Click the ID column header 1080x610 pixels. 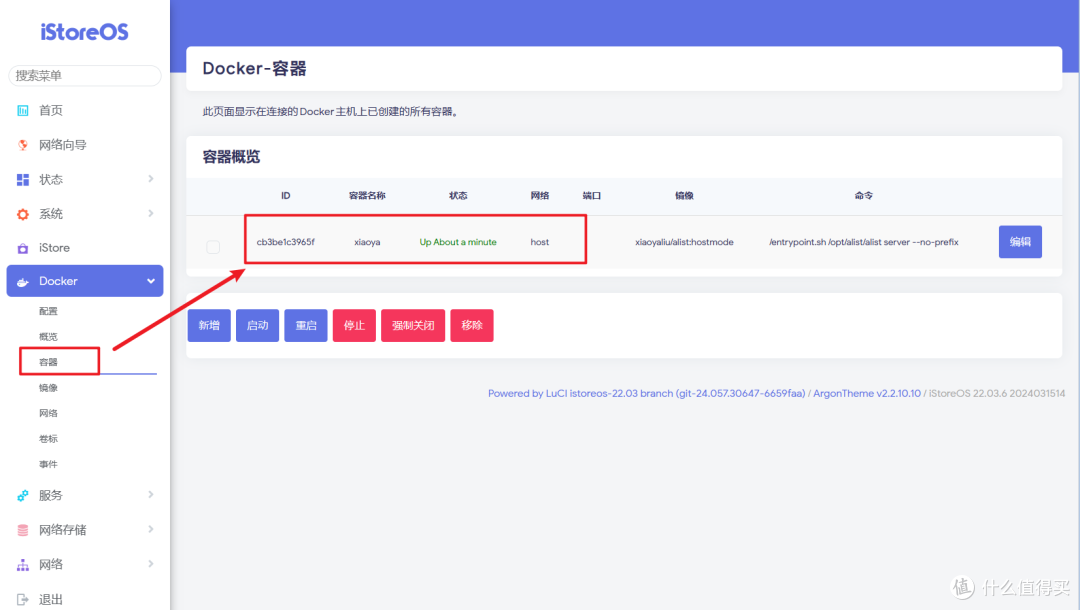click(286, 196)
